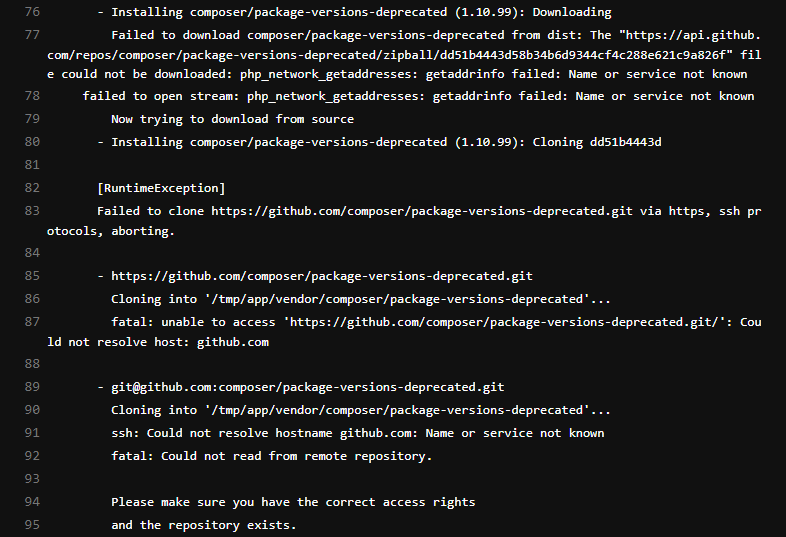
Task: Click the [RuntimeException] log text
Action: (x=161, y=187)
